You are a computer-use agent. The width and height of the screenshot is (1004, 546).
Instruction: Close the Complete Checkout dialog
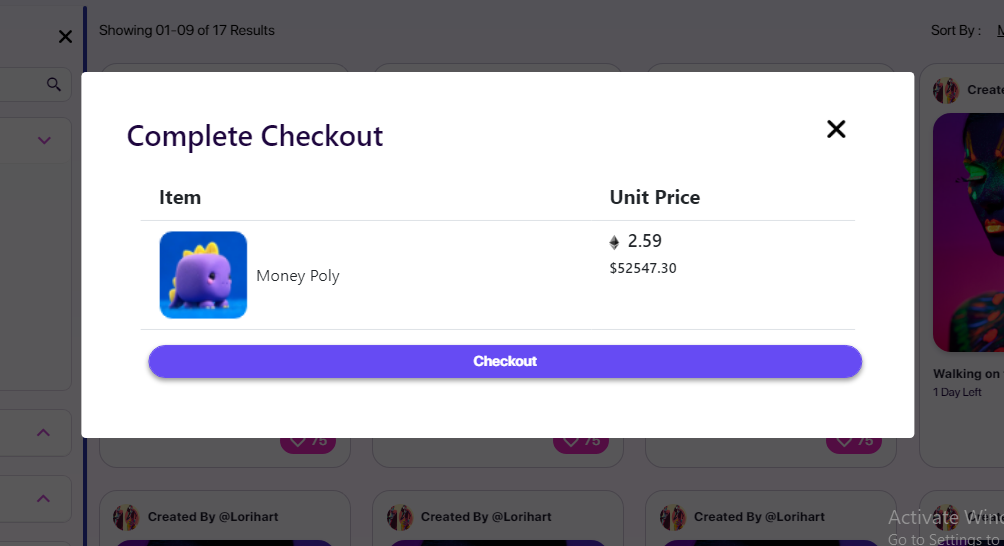pos(836,129)
